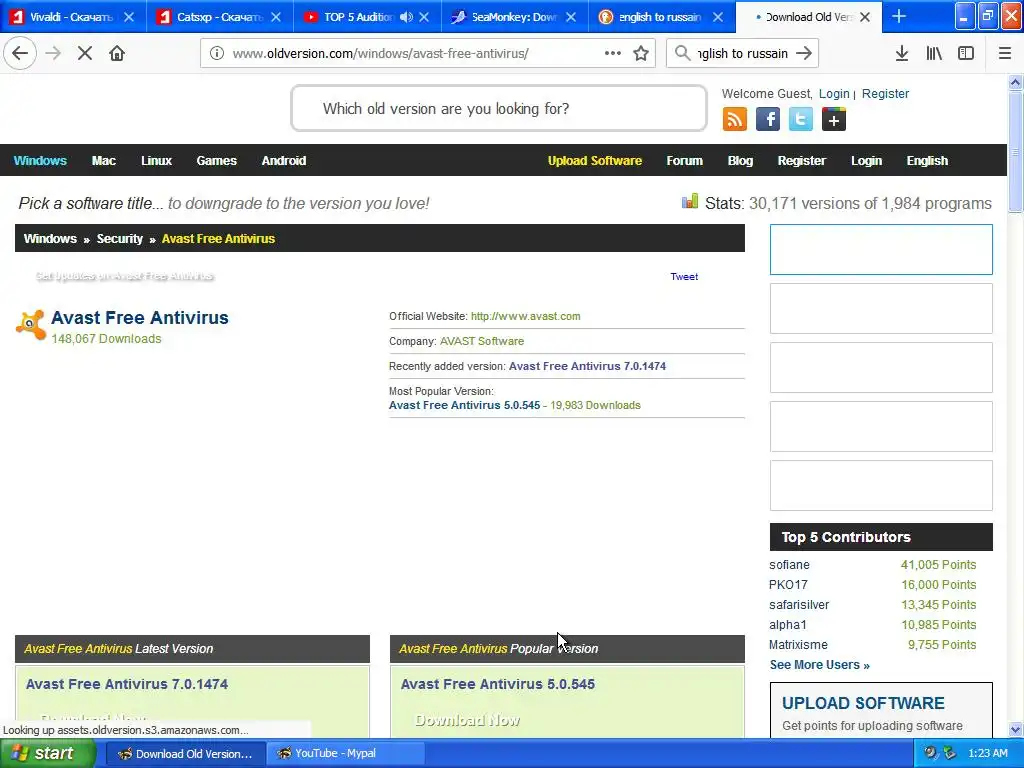Open Blog in navigation bar
This screenshot has width=1024, height=768.
(x=740, y=161)
